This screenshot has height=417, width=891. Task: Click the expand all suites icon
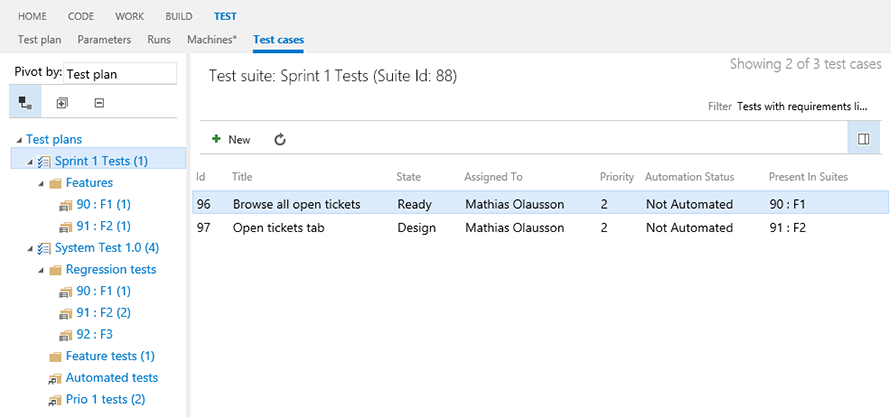[62, 103]
